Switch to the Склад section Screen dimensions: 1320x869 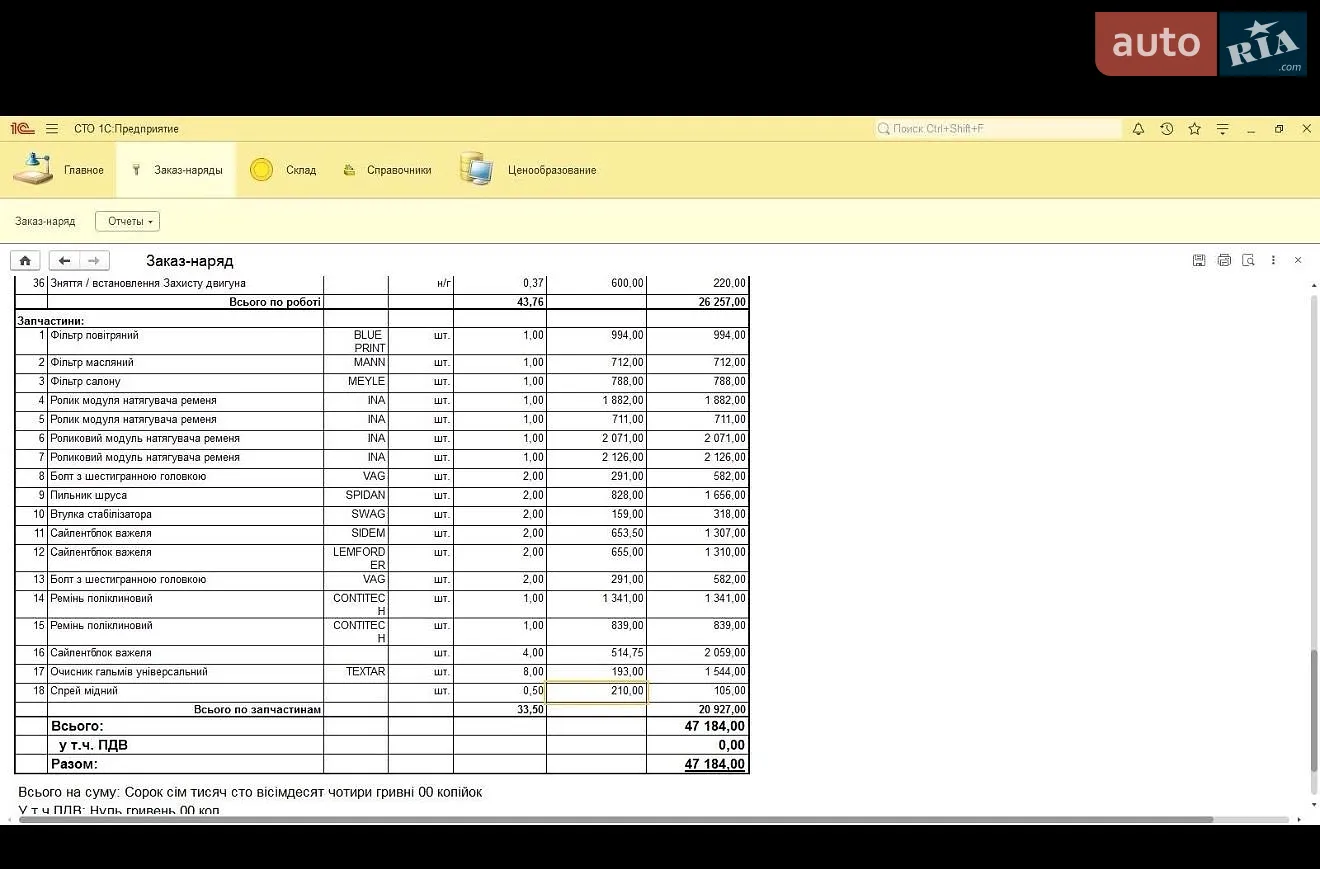click(283, 170)
